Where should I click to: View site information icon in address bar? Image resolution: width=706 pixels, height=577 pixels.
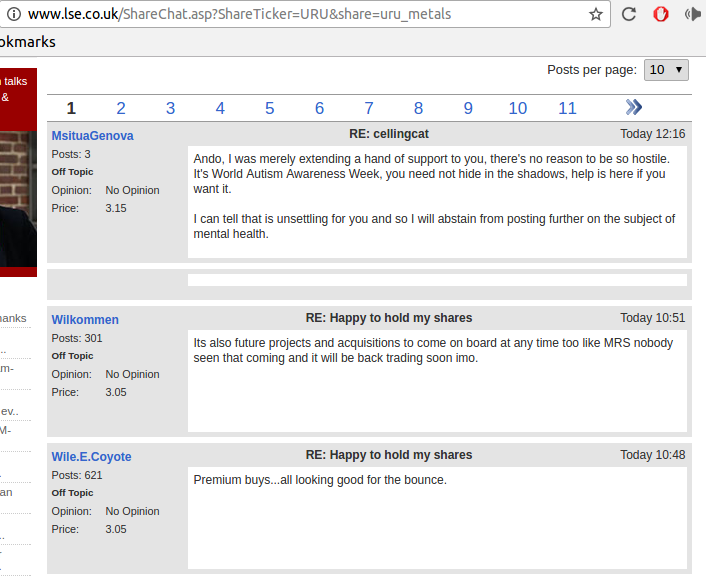click(14, 14)
